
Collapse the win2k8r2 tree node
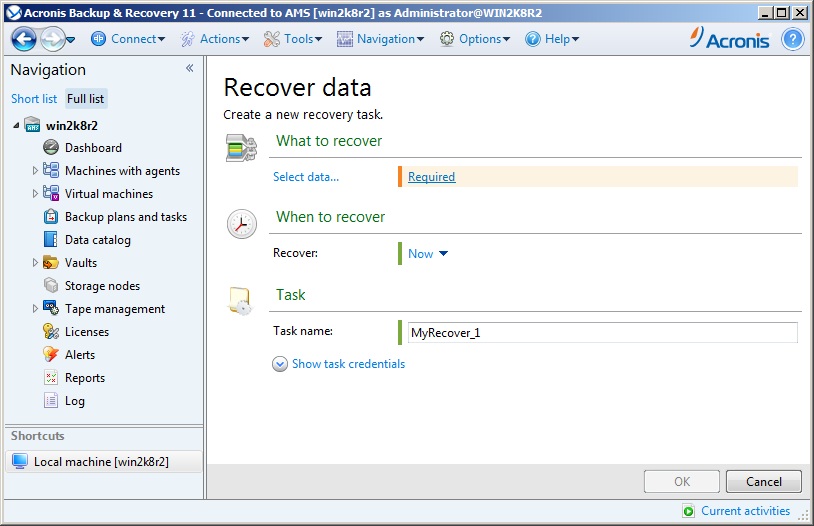pyautogui.click(x=16, y=125)
